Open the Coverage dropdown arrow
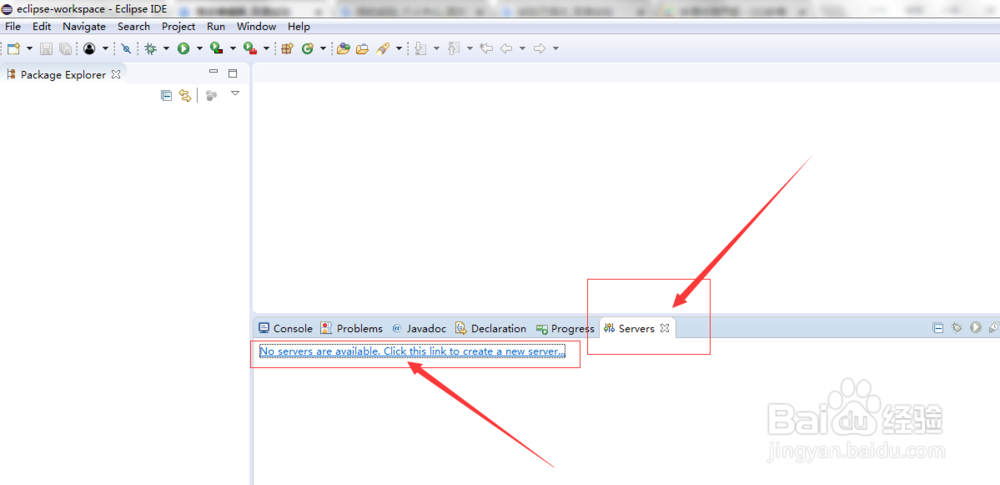Screen dimensions: 1000x485 coord(233,48)
